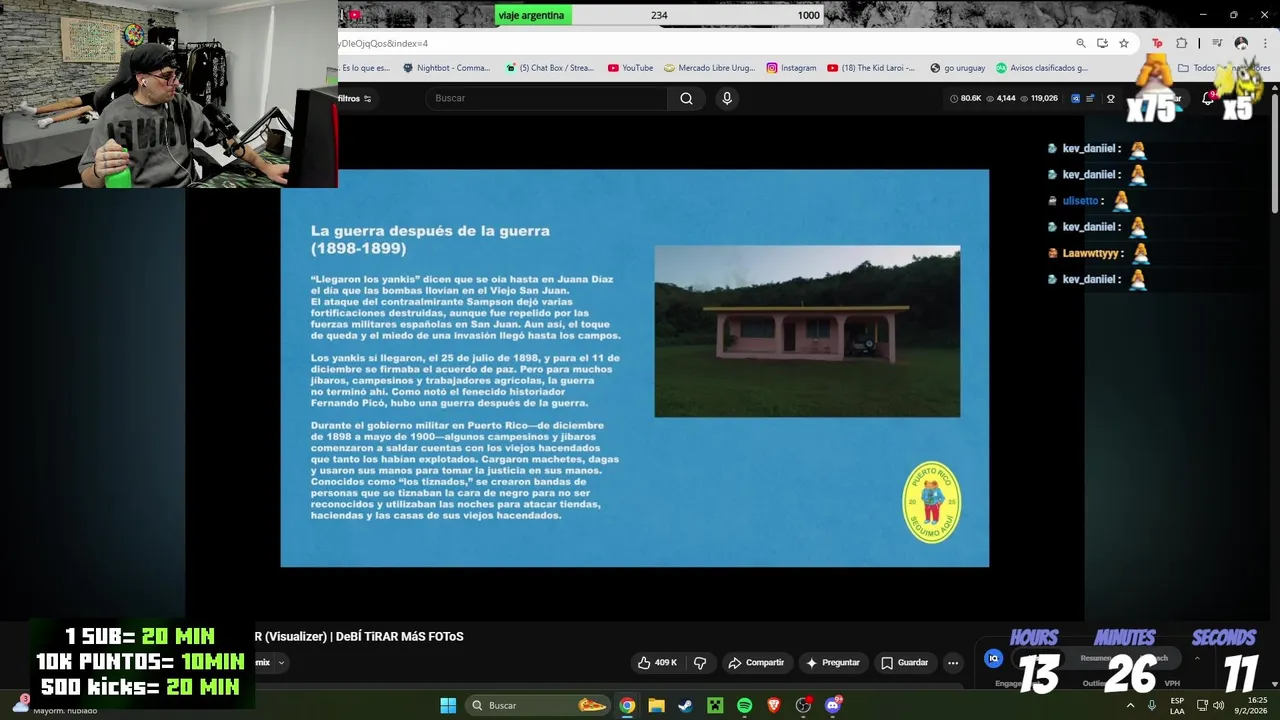Image resolution: width=1280 pixels, height=720 pixels.
Task: Open Discord from the taskbar
Action: (833, 705)
